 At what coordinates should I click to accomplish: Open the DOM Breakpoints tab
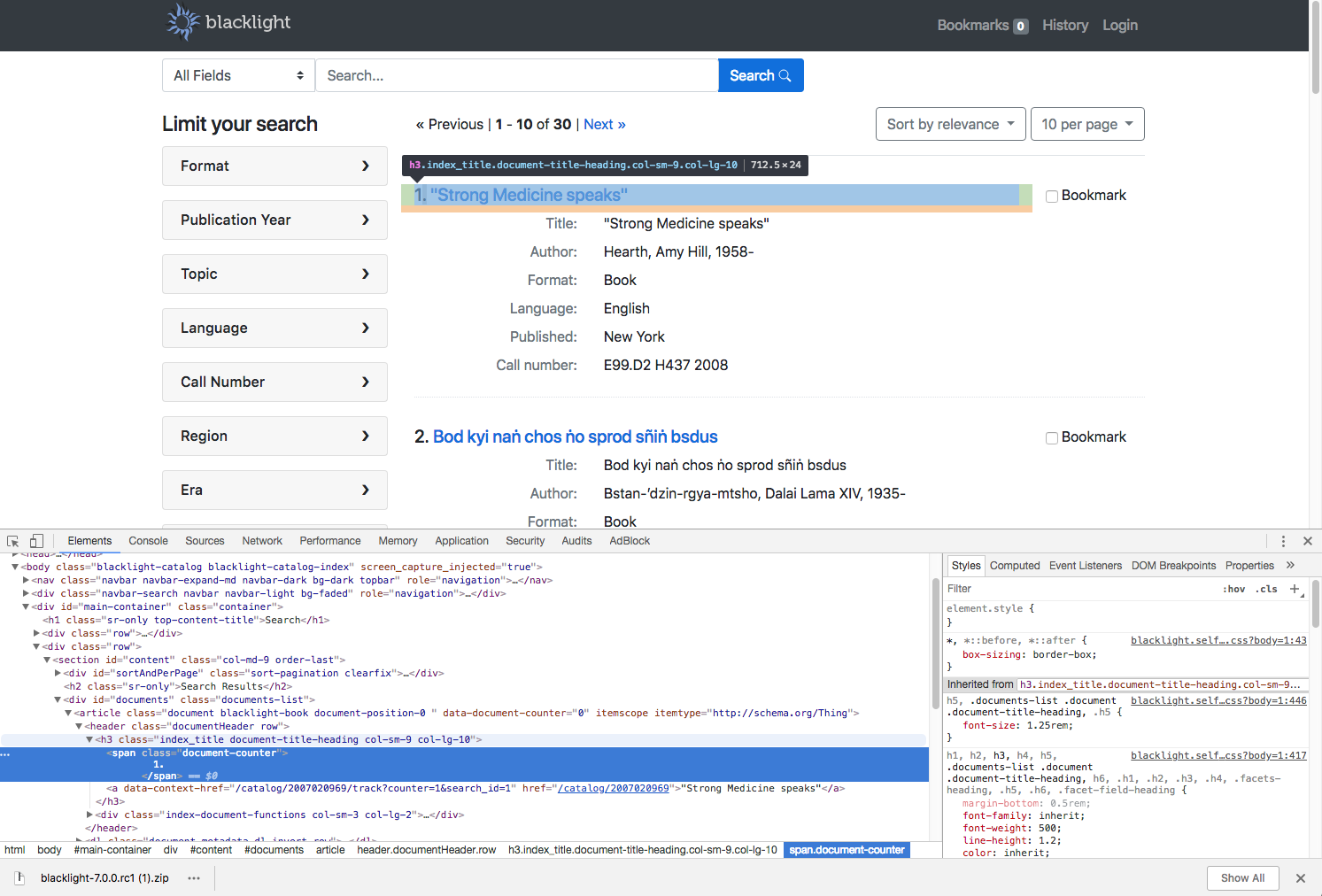tap(1173, 566)
